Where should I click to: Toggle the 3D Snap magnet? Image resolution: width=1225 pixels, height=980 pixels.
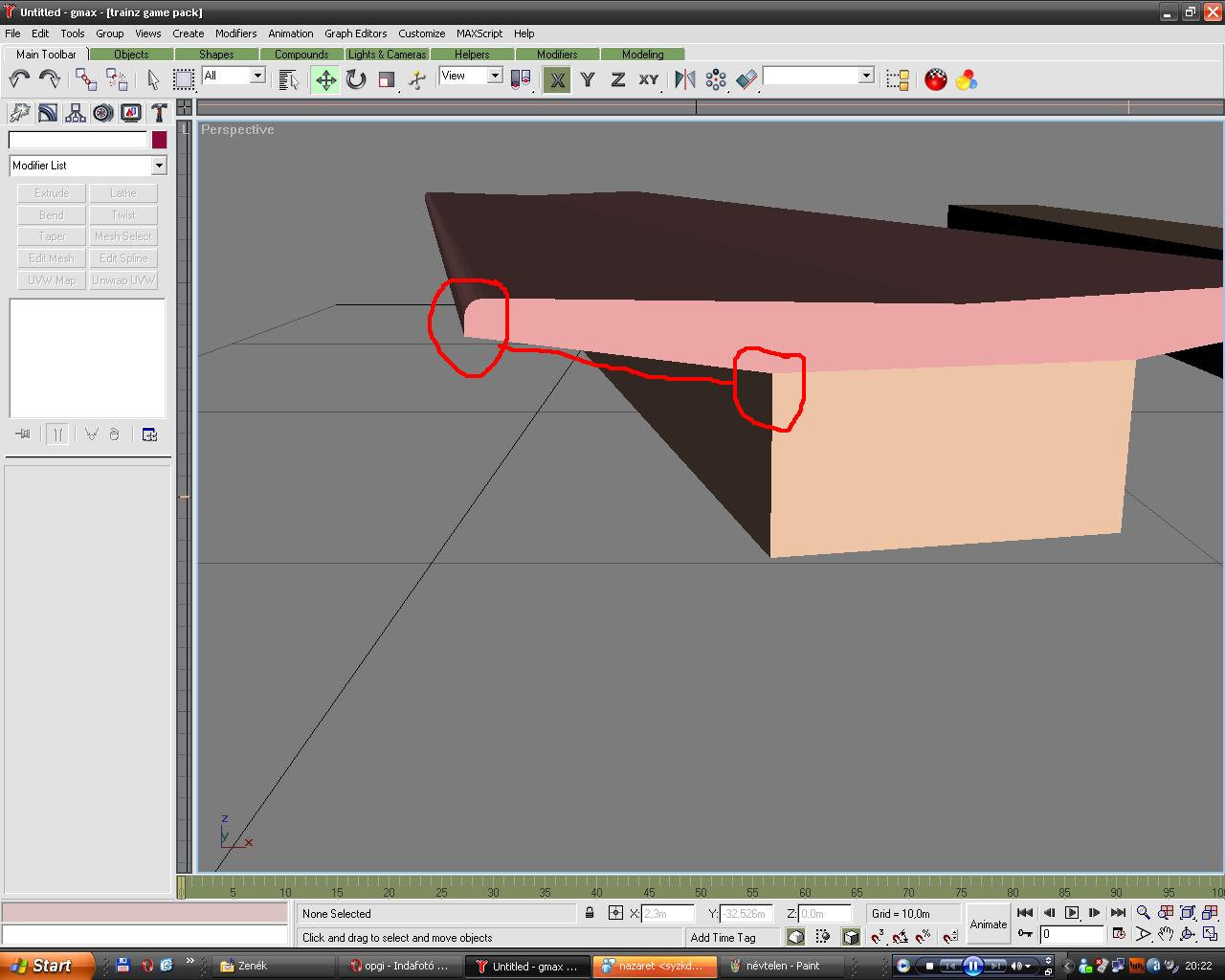click(878, 937)
